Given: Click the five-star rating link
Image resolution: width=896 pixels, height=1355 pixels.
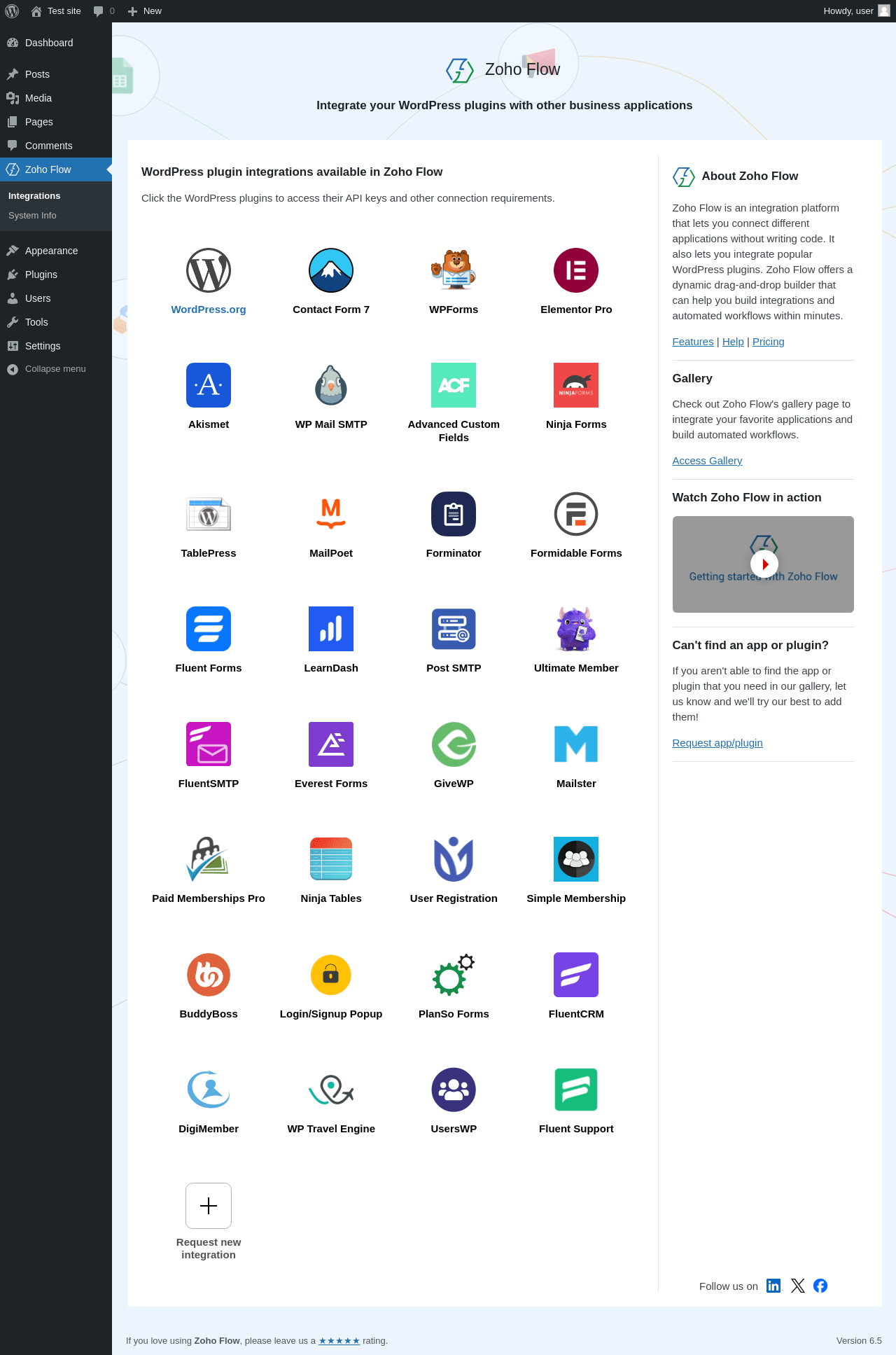Looking at the screenshot, I should [339, 1340].
